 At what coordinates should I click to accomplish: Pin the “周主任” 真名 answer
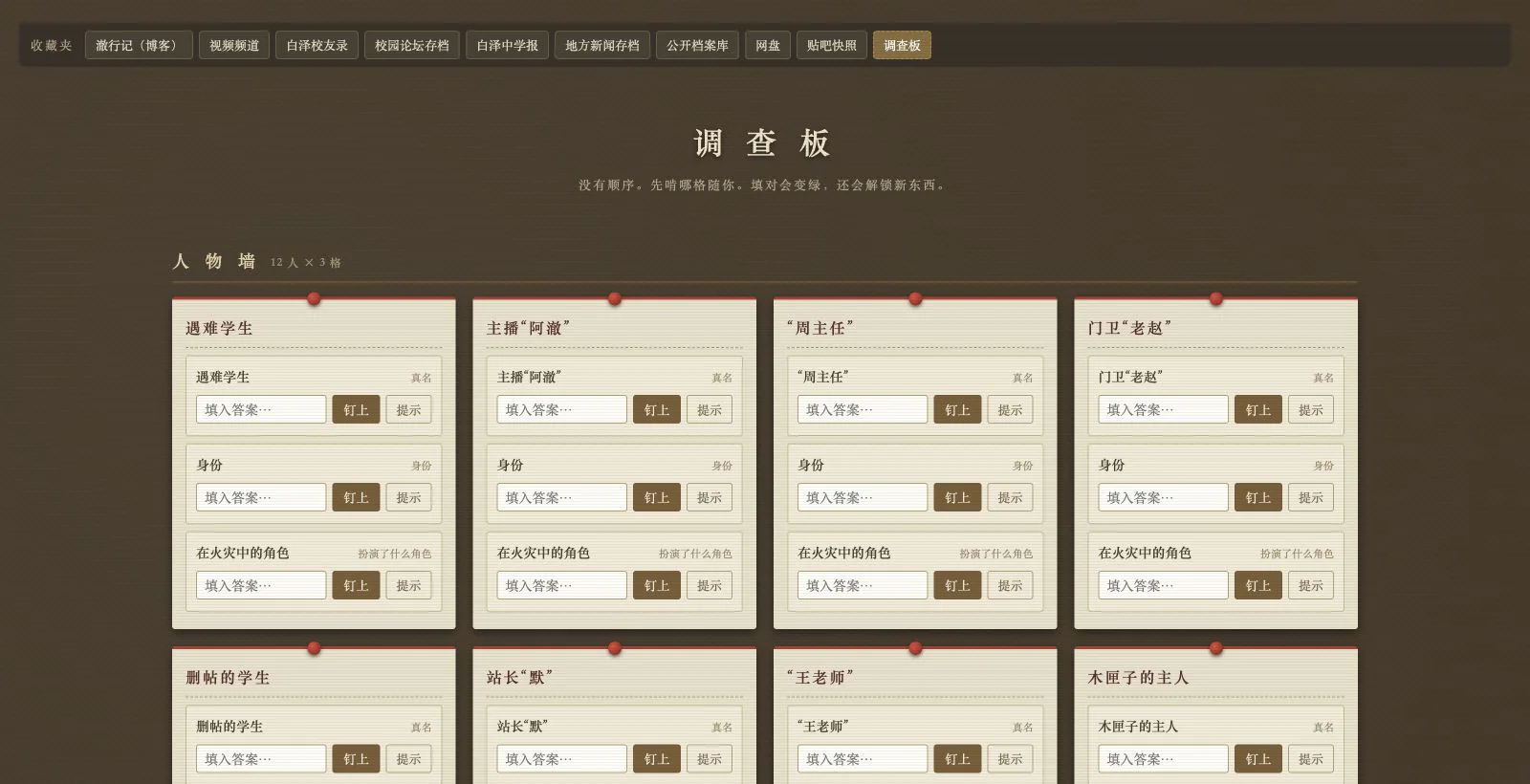point(957,409)
